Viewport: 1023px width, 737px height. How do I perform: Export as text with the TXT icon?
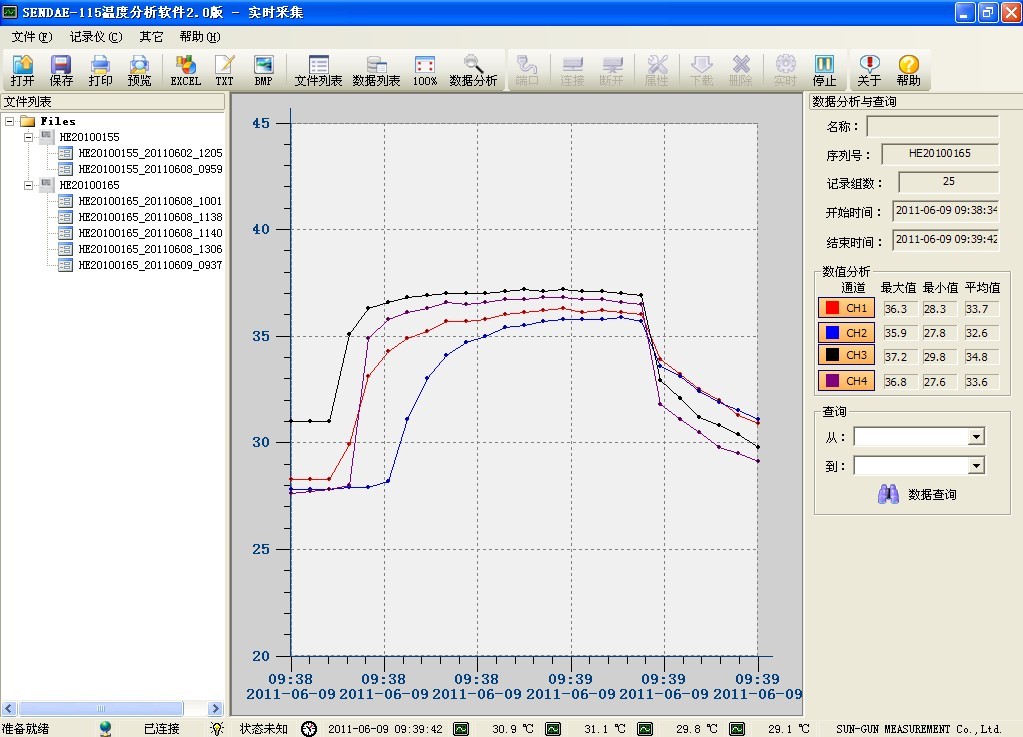tap(224, 70)
